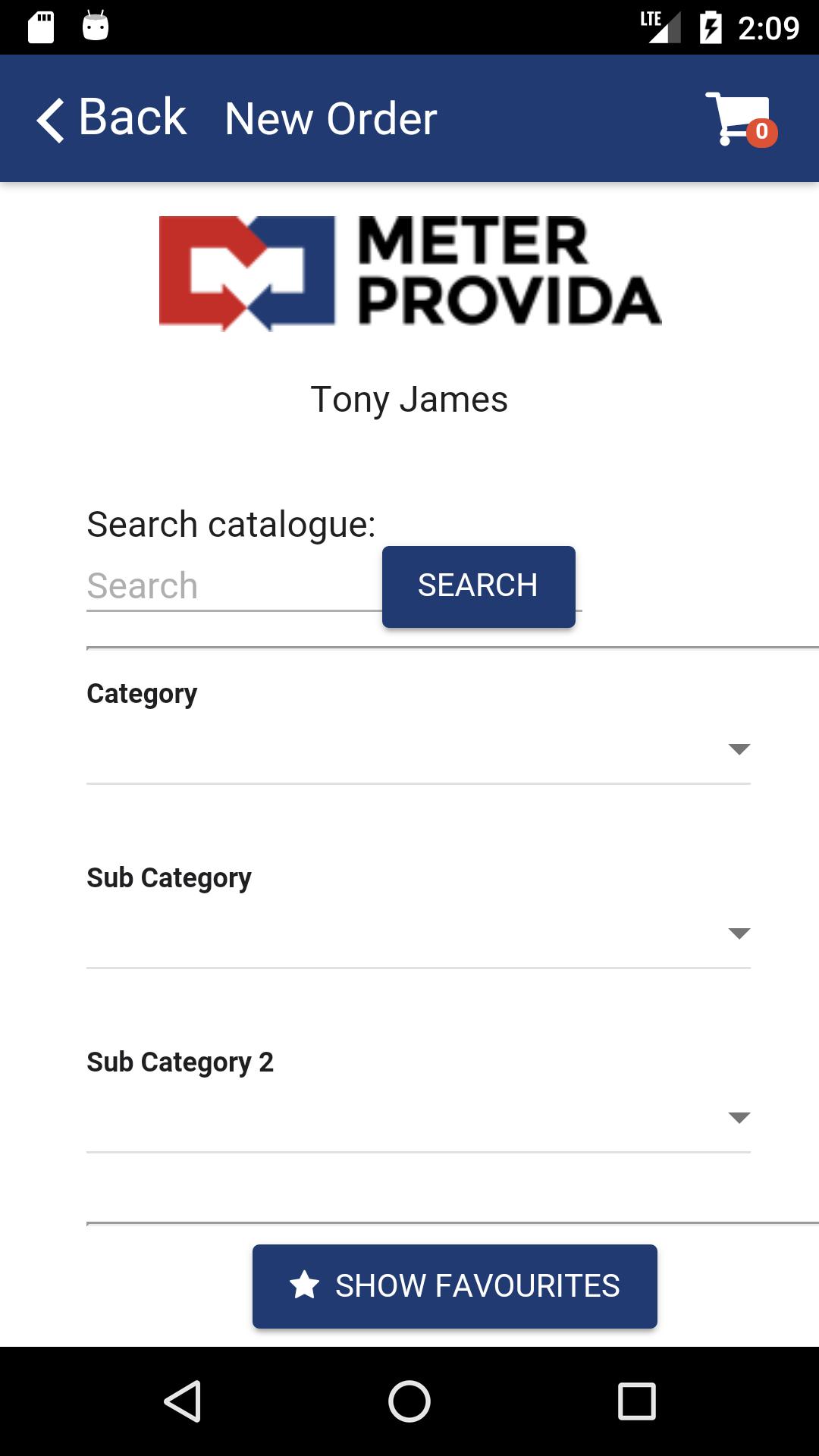The image size is (819, 1456).
Task: Expand the Sub Category 2 dropdown arrow
Action: click(739, 1118)
